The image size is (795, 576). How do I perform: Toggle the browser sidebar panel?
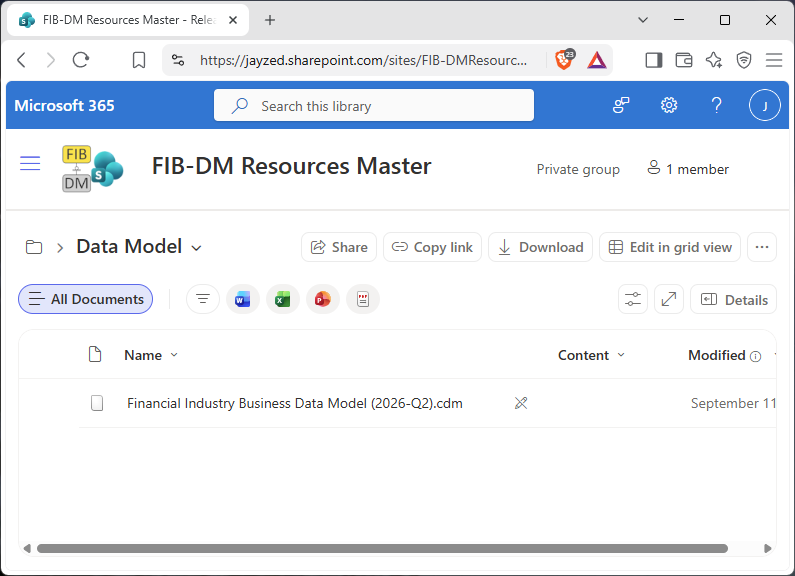[x=654, y=60]
